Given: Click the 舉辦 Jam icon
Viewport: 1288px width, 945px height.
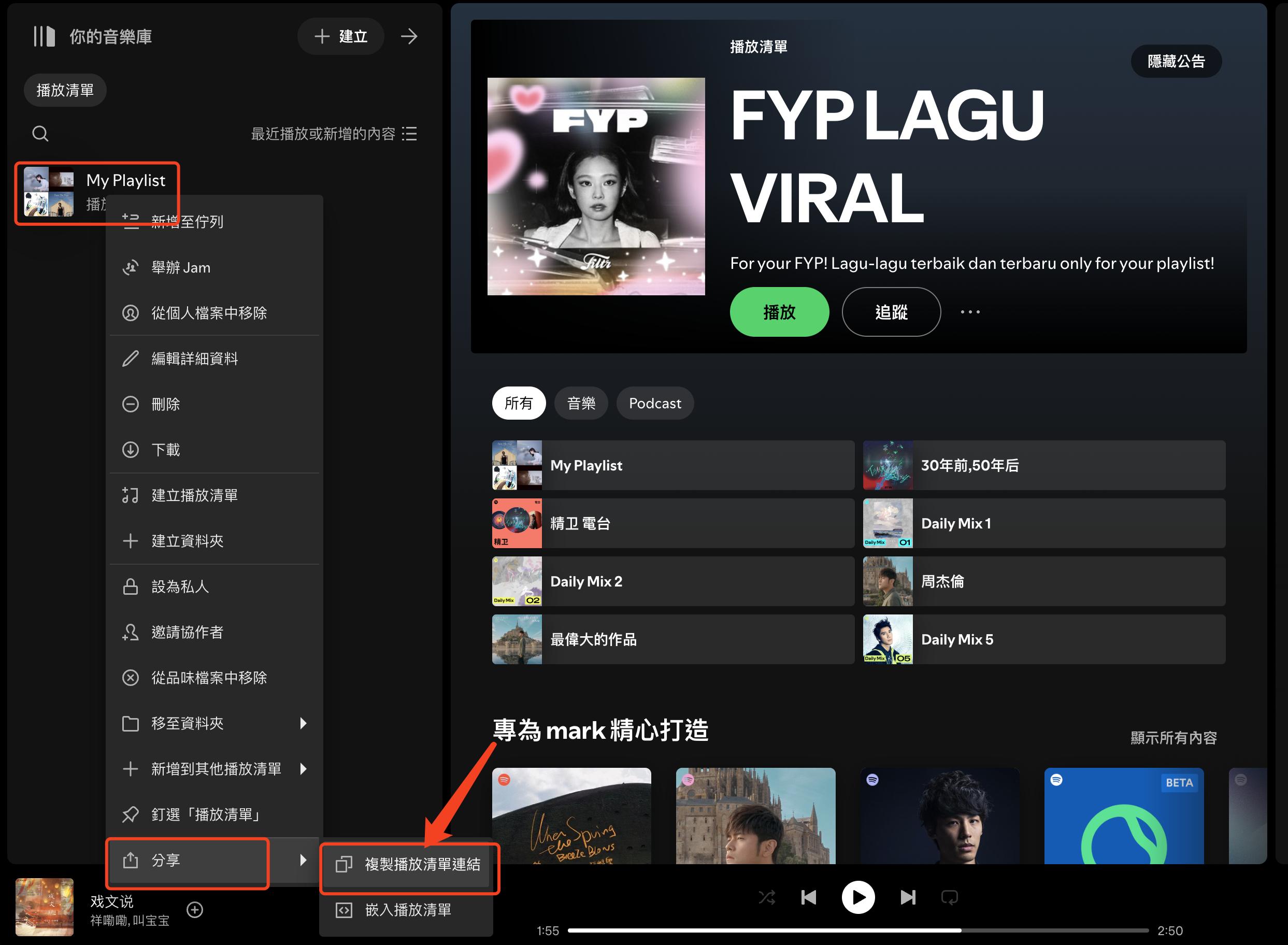Looking at the screenshot, I should [131, 267].
